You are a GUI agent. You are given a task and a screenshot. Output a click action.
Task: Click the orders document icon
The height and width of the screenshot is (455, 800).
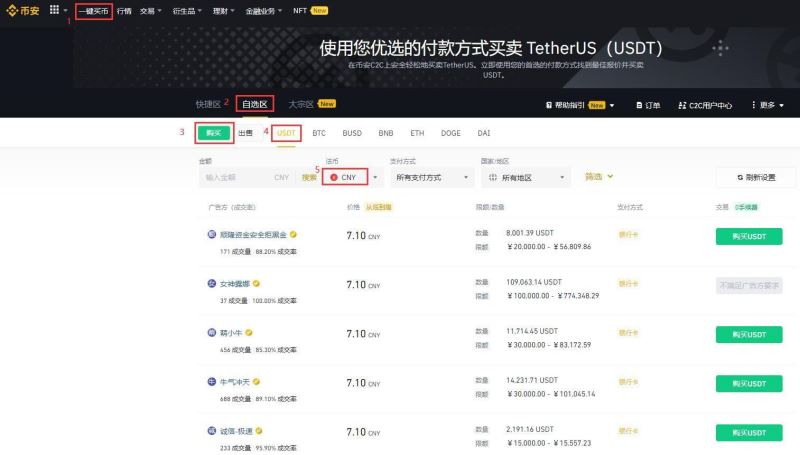(639, 105)
